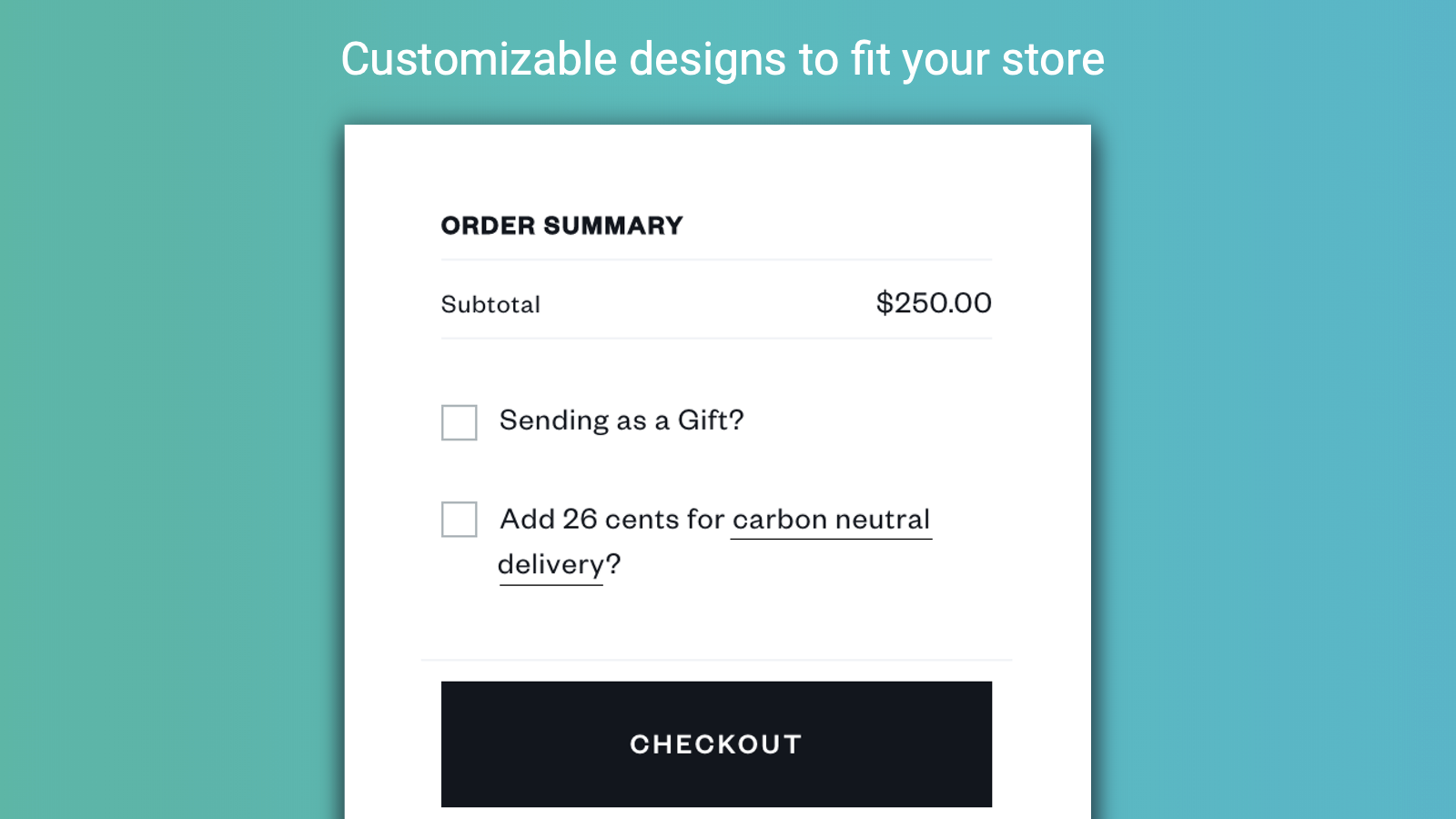Image resolution: width=1456 pixels, height=819 pixels.
Task: Select the Sending as a Gift label text
Action: [622, 420]
